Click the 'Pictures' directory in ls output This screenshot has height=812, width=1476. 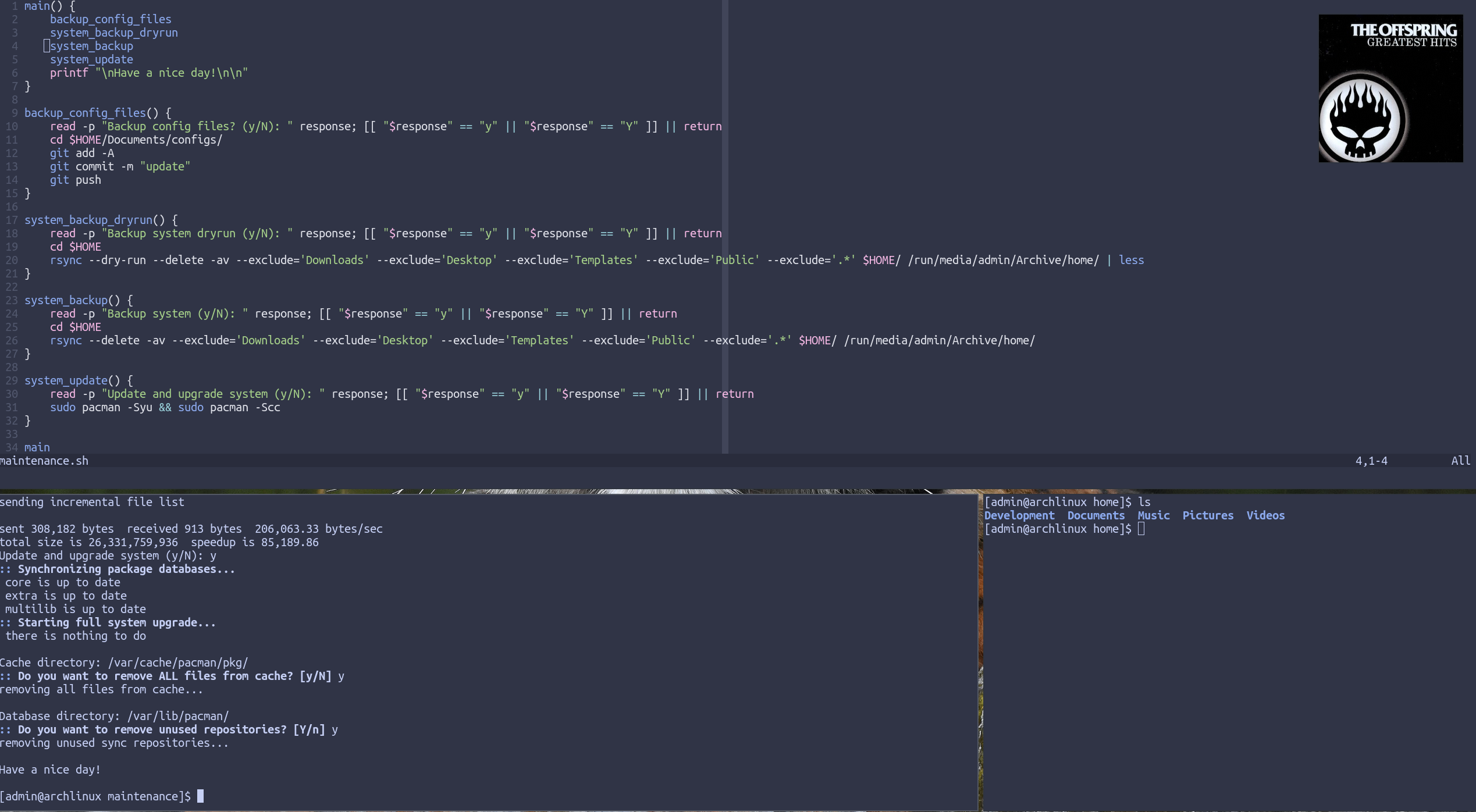coord(1208,515)
